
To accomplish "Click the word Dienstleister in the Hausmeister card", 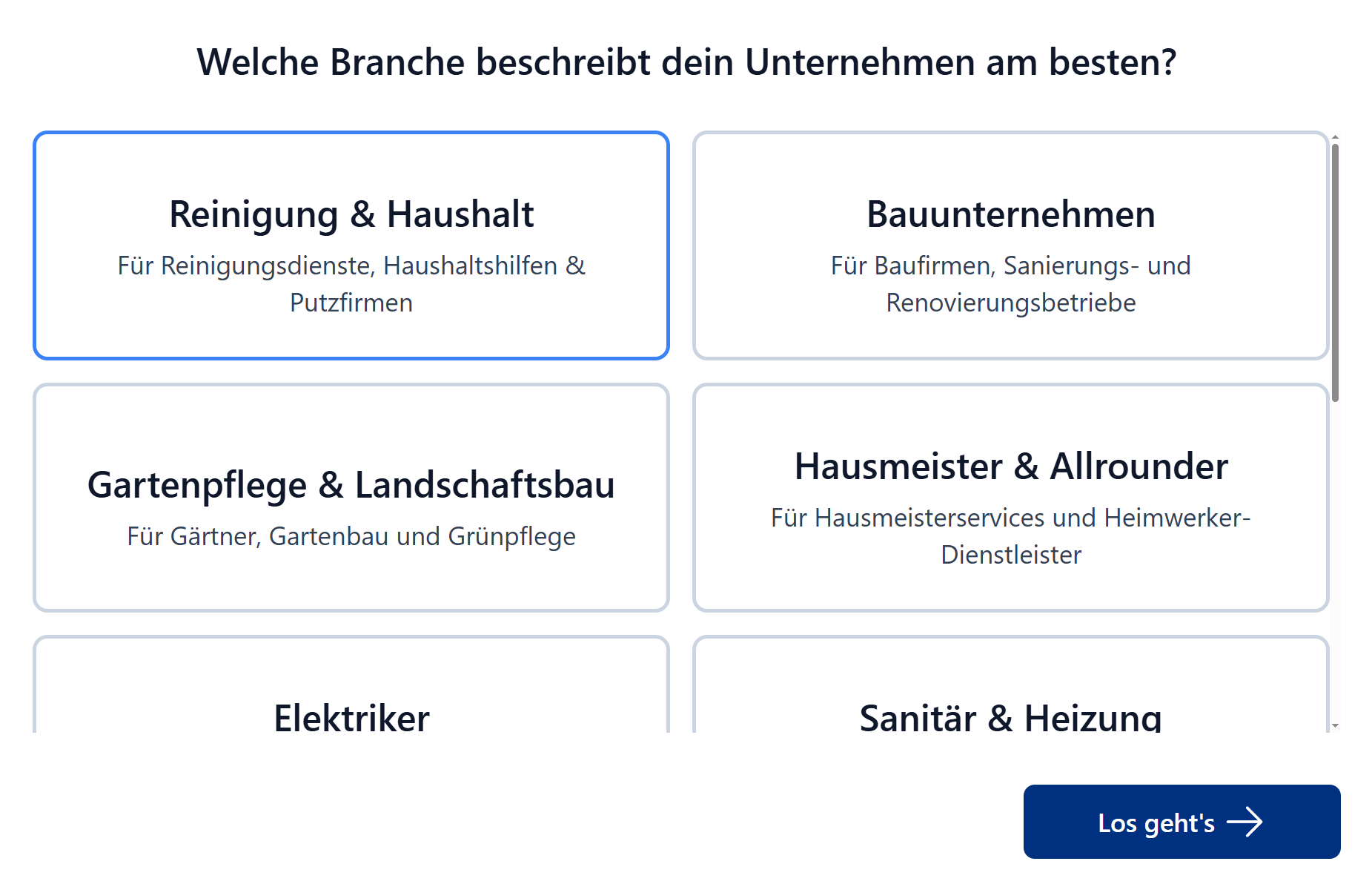I will click(1010, 555).
